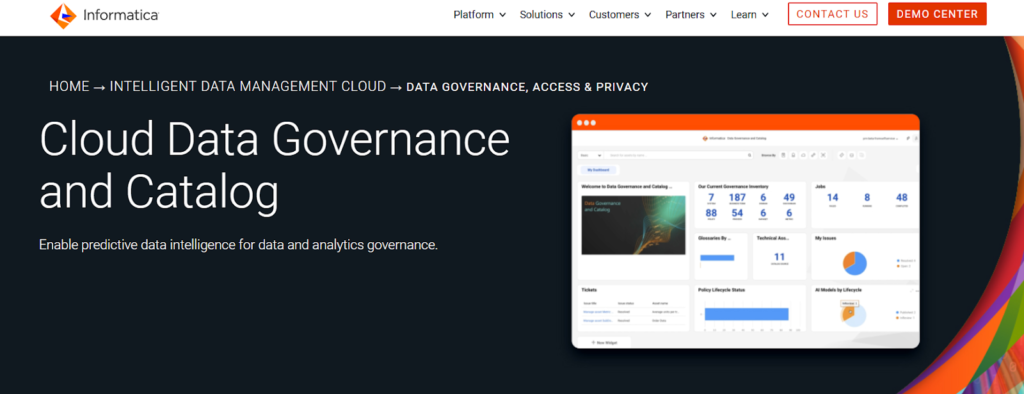This screenshot has width=1024, height=394.
Task: Click 'Welcome to Data Governance and Catalog' title
Action: pos(626,186)
